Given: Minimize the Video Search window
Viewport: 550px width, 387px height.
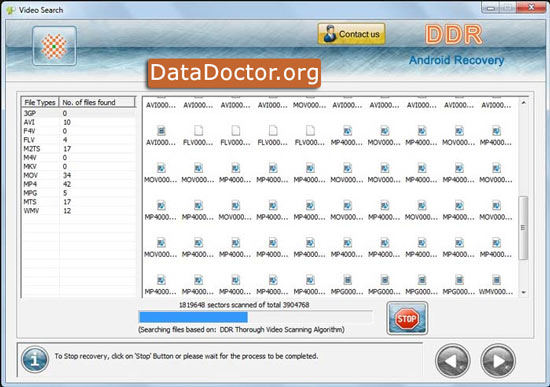Looking at the screenshot, I should [490, 8].
